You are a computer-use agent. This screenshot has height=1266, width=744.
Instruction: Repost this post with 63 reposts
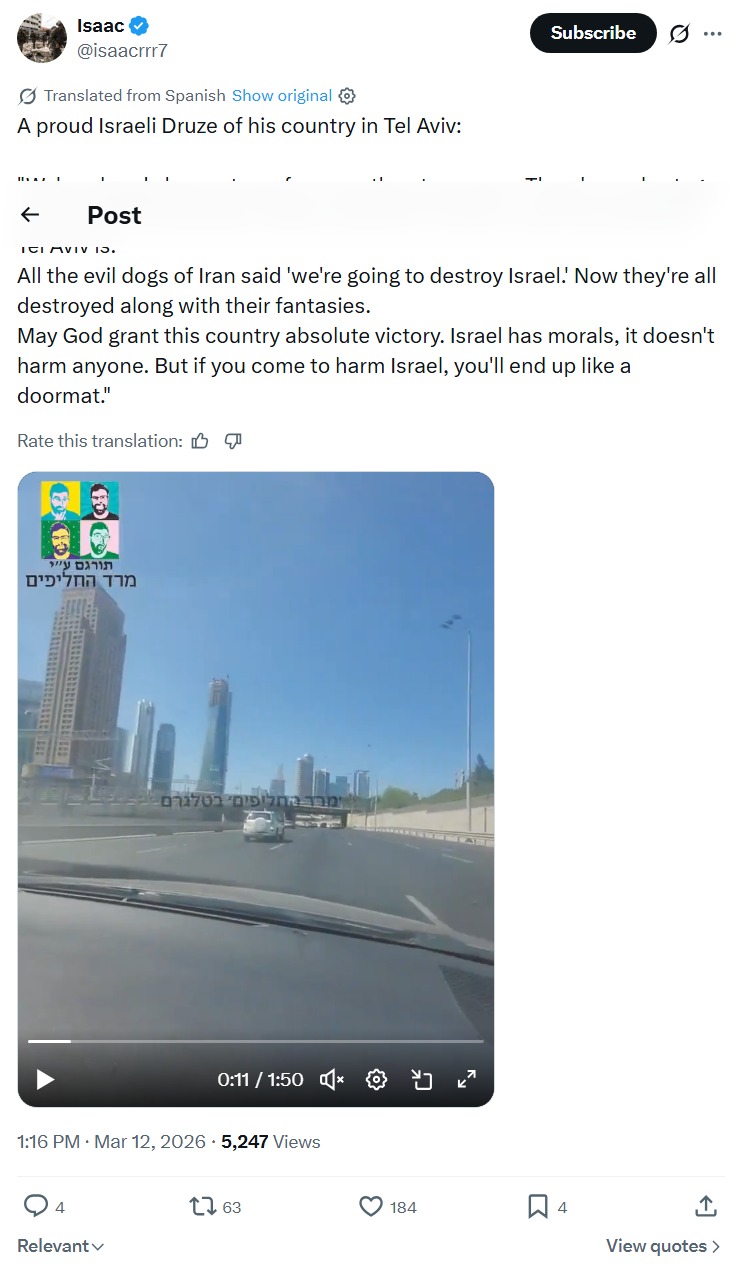(202, 1207)
